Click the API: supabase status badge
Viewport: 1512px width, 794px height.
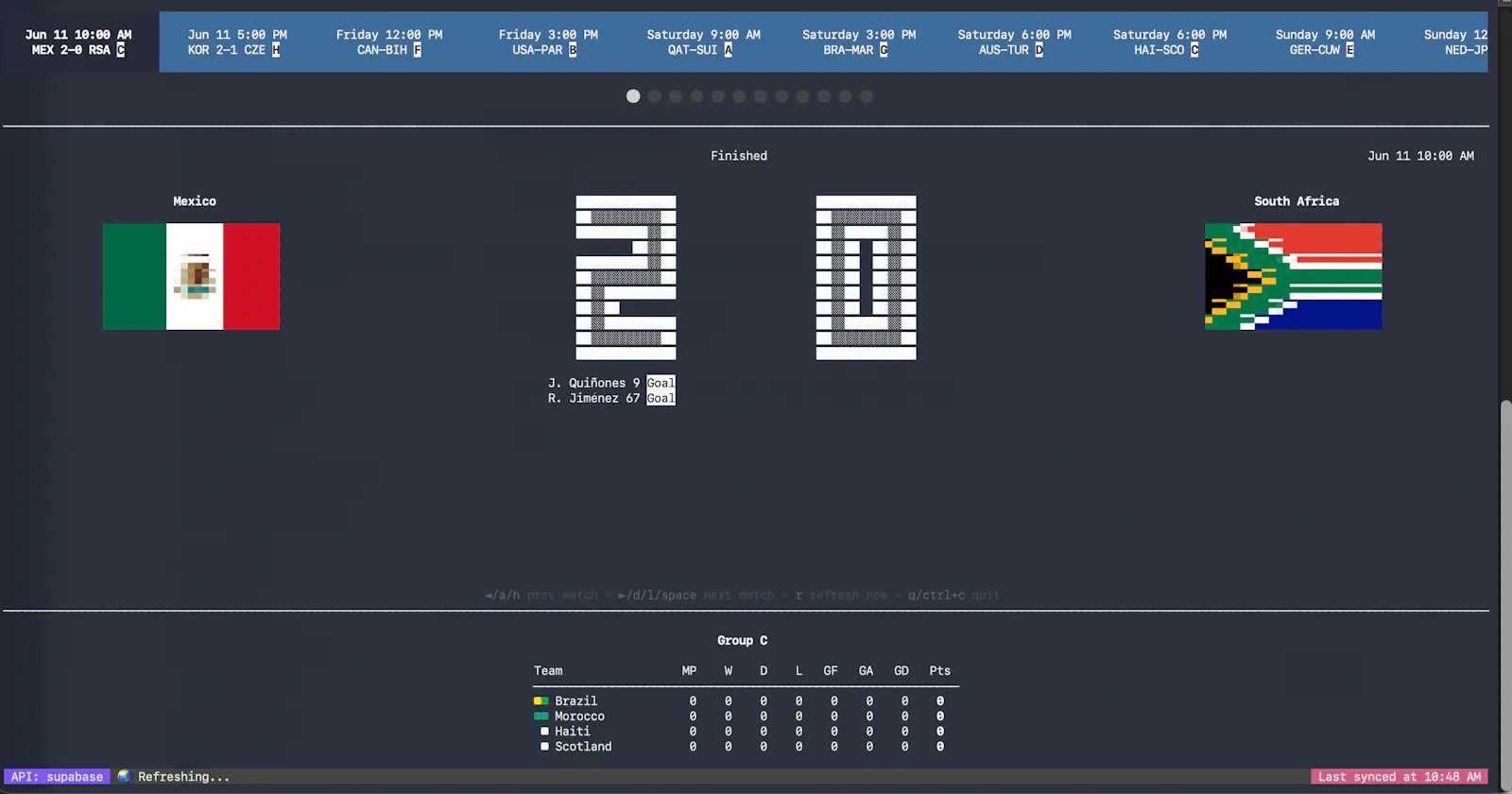(57, 777)
